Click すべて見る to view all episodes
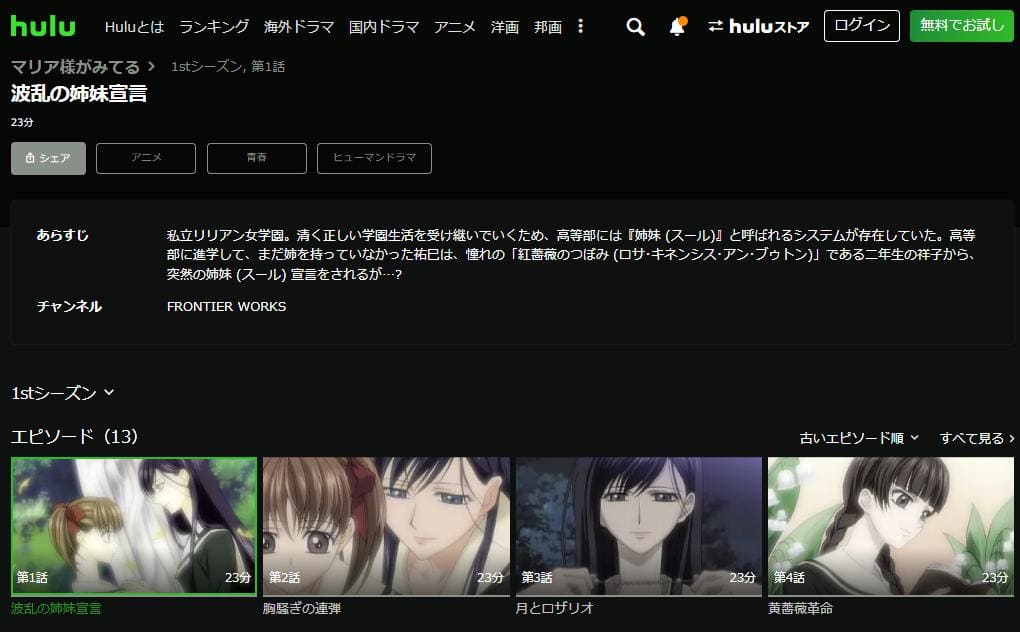Image resolution: width=1020 pixels, height=632 pixels. [x=977, y=438]
